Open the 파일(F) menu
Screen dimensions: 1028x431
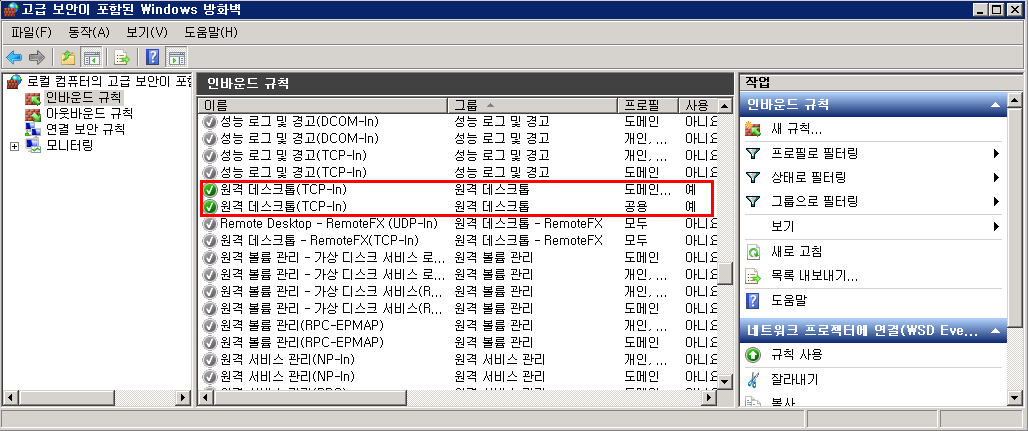pos(31,32)
